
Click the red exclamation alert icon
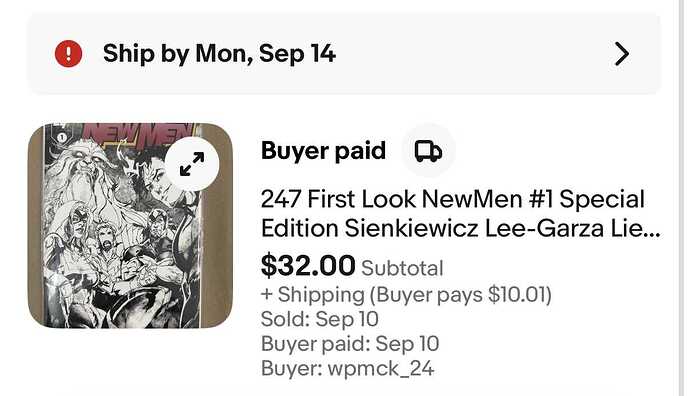[68, 54]
